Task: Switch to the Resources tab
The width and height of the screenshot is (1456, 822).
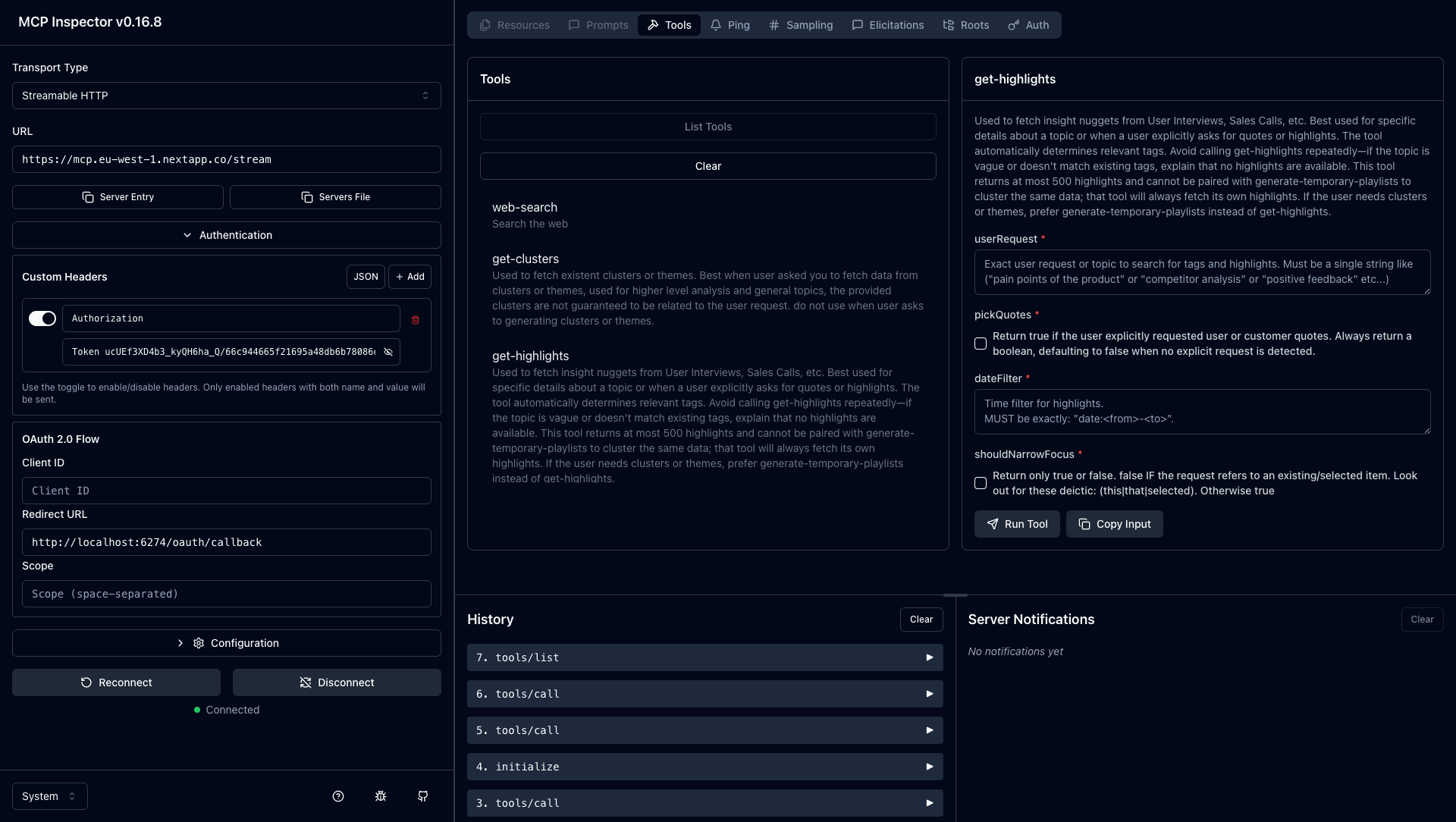Action: (x=514, y=24)
